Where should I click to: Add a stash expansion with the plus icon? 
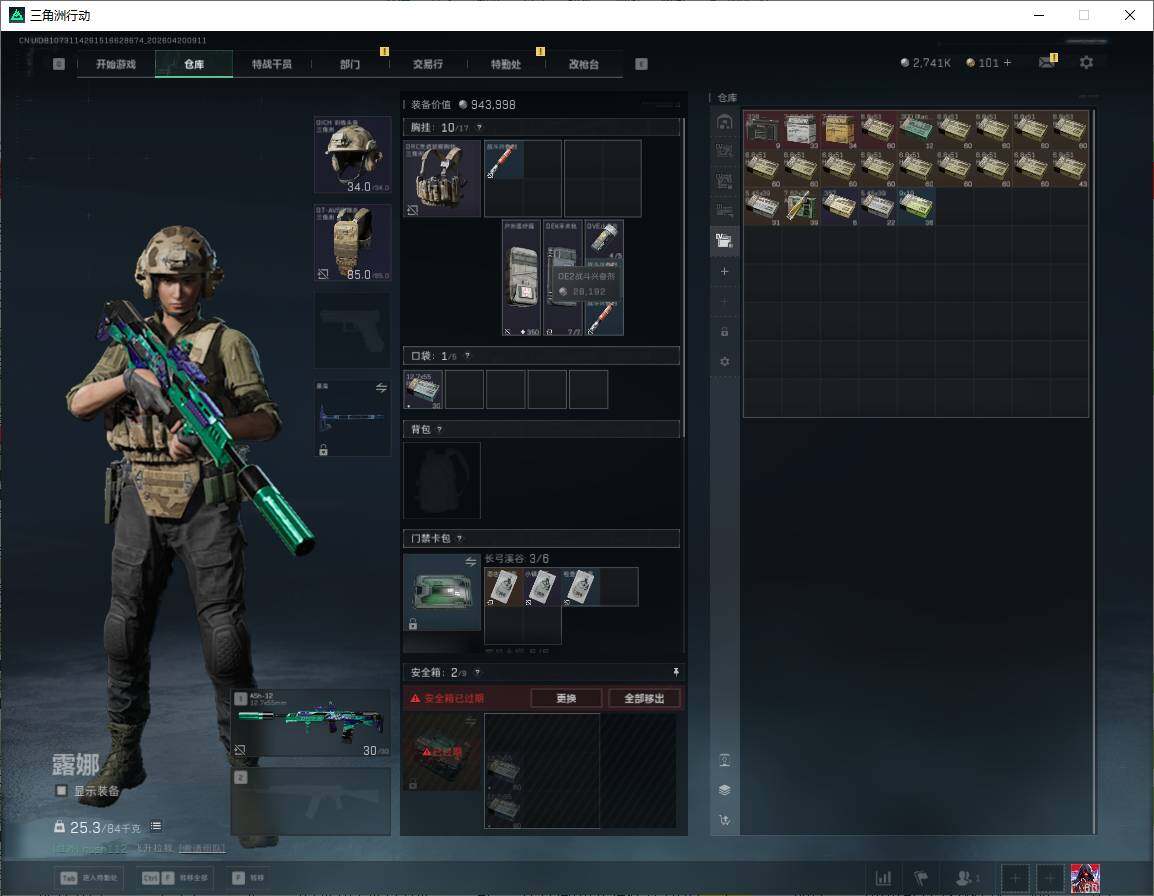pos(724,272)
